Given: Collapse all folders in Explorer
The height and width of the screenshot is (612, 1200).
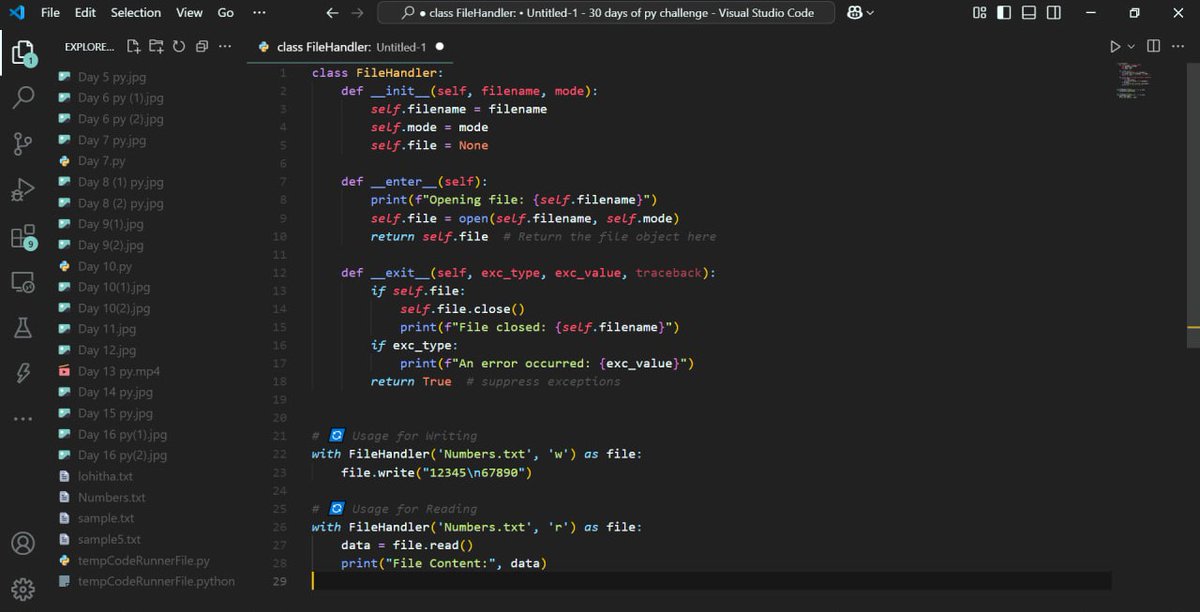Looking at the screenshot, I should click(x=201, y=47).
